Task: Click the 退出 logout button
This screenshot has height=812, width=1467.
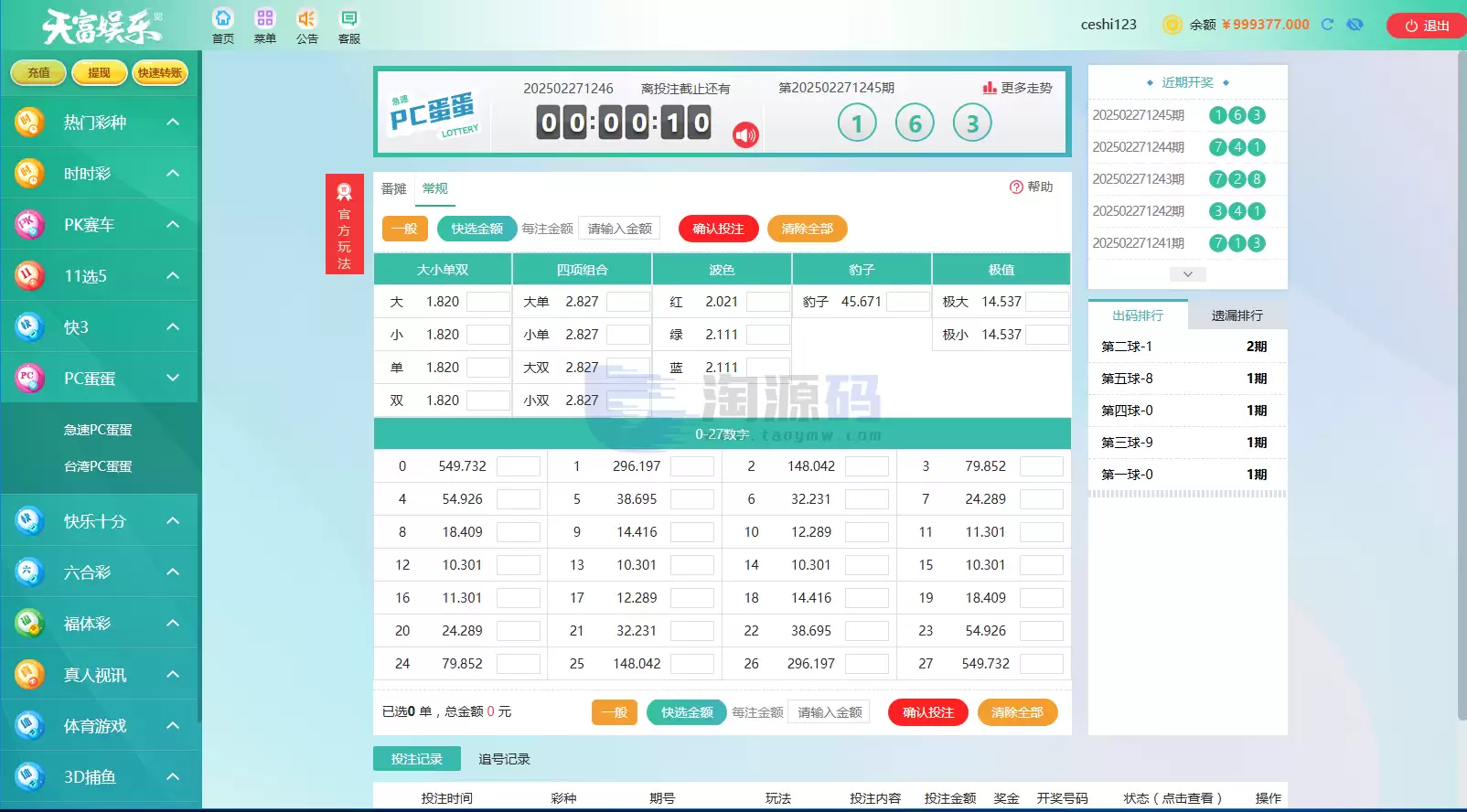Action: coord(1427,26)
